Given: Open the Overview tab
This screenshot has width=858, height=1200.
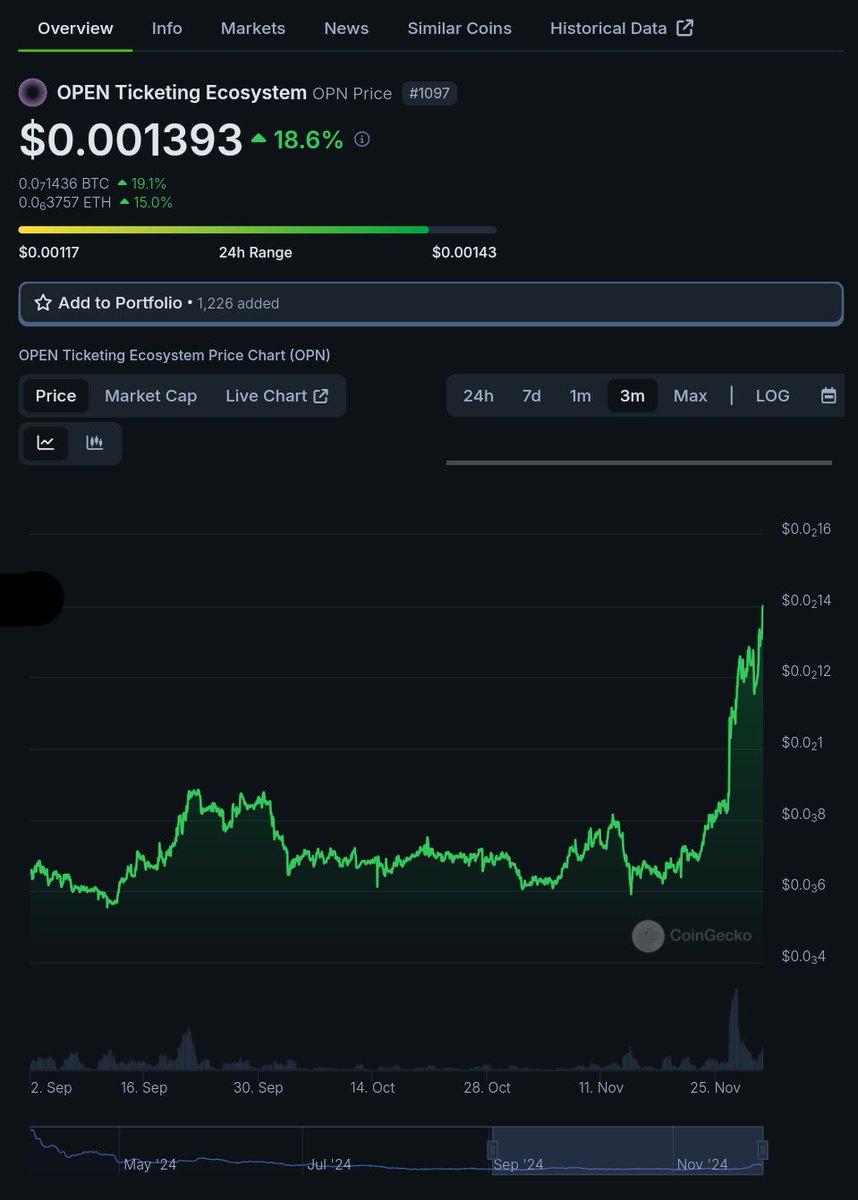Looking at the screenshot, I should click(75, 28).
